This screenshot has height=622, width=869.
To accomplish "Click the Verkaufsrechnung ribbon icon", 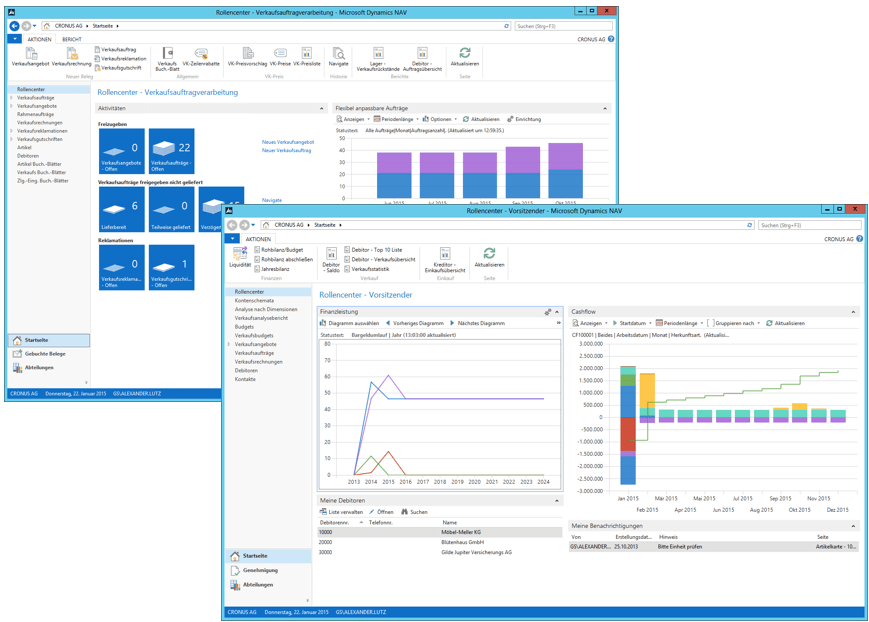I will (71, 57).
